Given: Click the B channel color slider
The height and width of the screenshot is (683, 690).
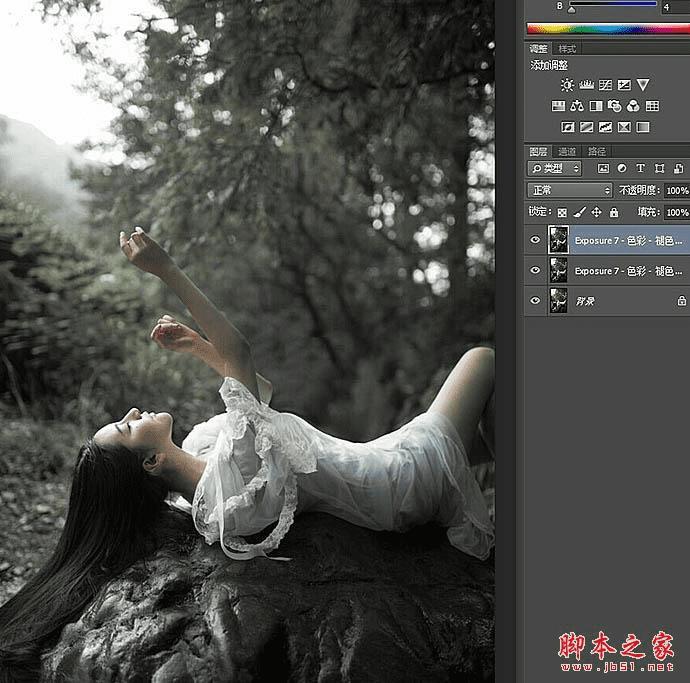Looking at the screenshot, I should tap(613, 5).
